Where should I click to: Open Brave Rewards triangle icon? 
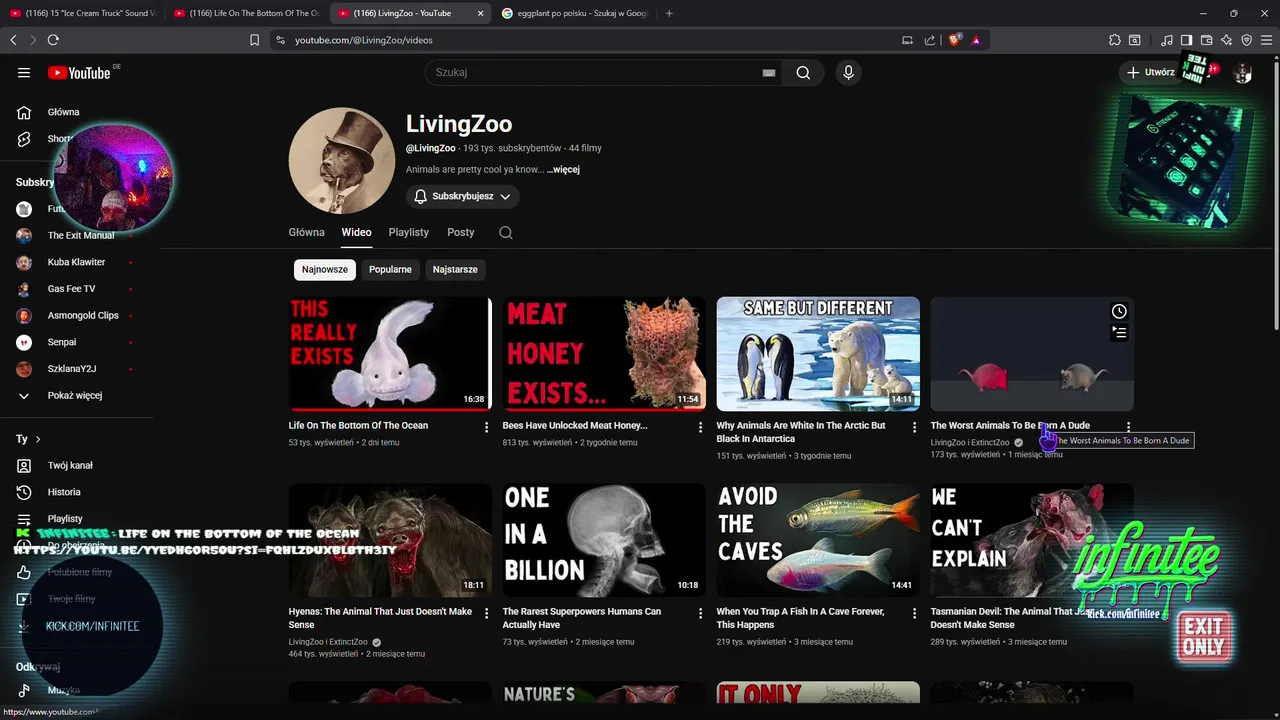[x=975, y=40]
